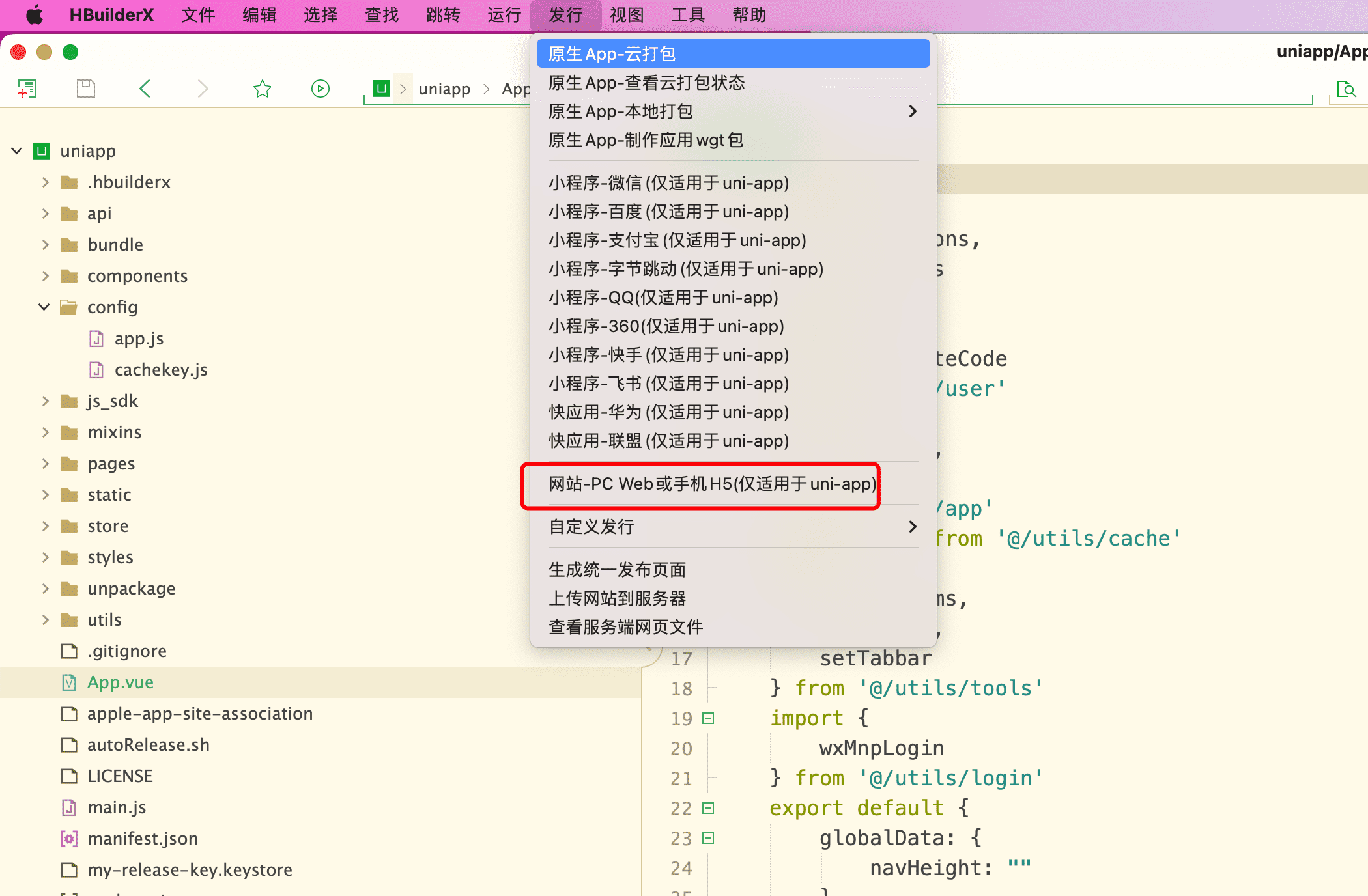The width and height of the screenshot is (1368, 896).
Task: Expand the pages folder
Action: pos(45,464)
